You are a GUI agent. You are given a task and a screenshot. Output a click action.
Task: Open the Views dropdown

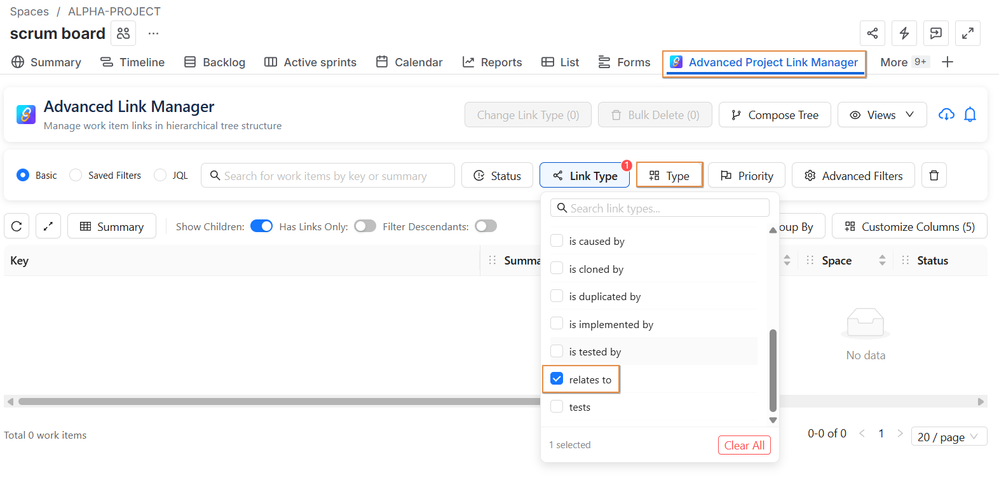click(882, 115)
